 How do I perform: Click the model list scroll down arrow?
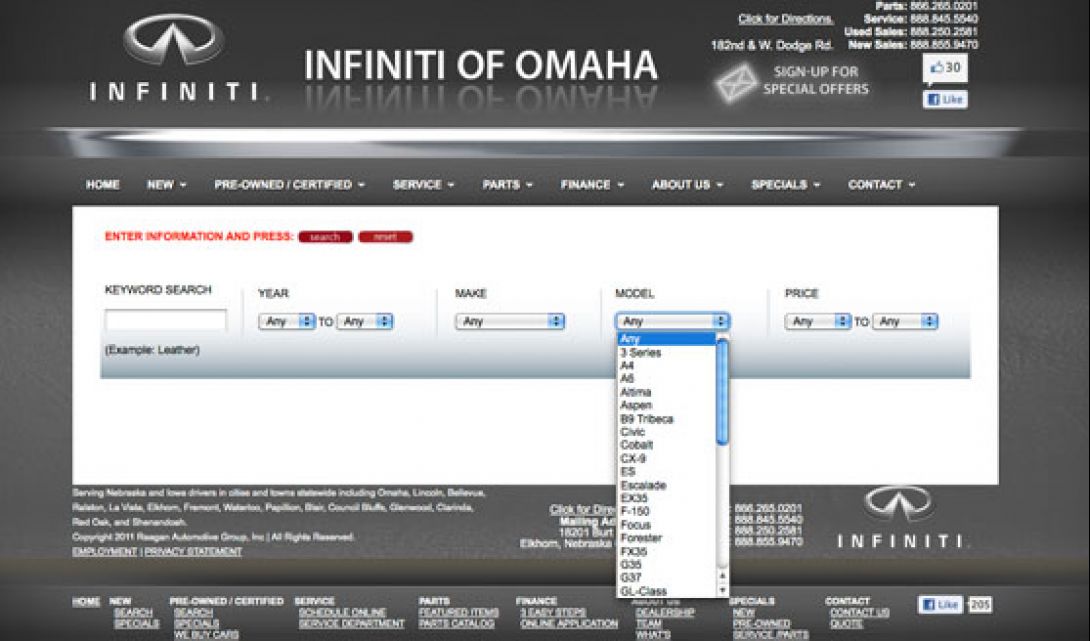pos(722,590)
